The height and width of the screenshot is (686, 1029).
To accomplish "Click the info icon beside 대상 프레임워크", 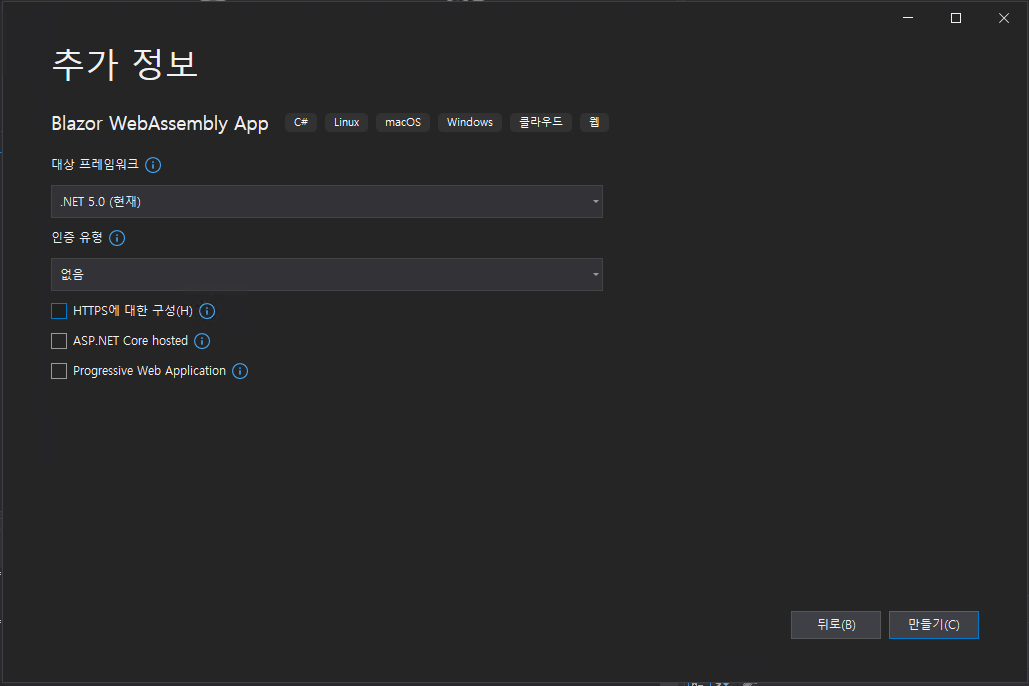I will tap(153, 165).
